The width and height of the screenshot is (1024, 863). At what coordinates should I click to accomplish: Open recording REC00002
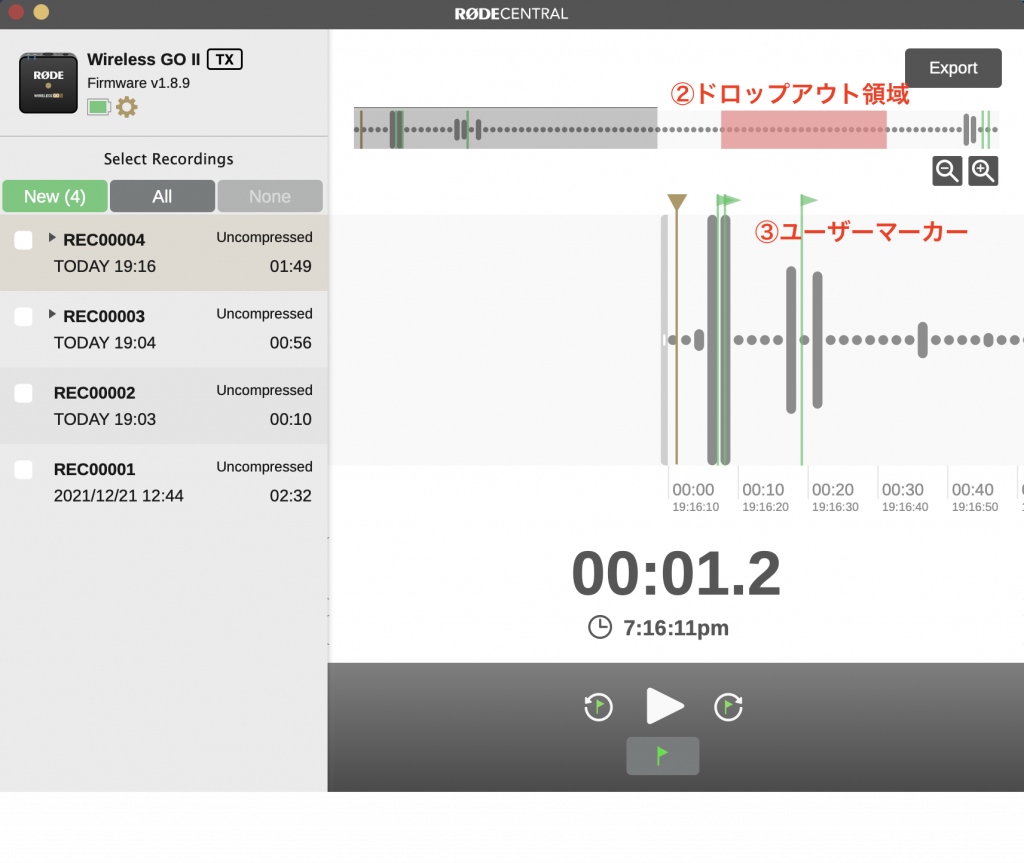pos(164,406)
